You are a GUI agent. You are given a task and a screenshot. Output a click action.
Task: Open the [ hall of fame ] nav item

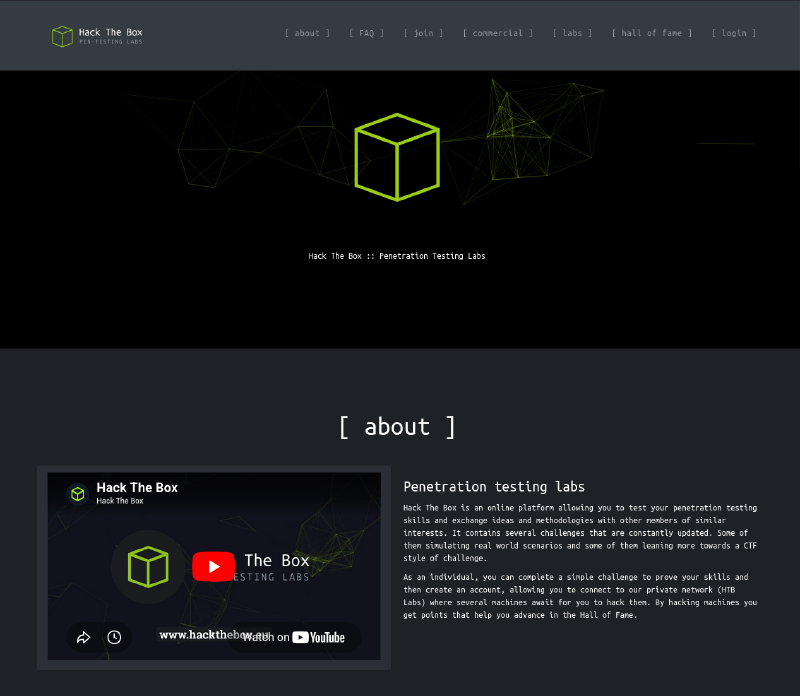[652, 33]
